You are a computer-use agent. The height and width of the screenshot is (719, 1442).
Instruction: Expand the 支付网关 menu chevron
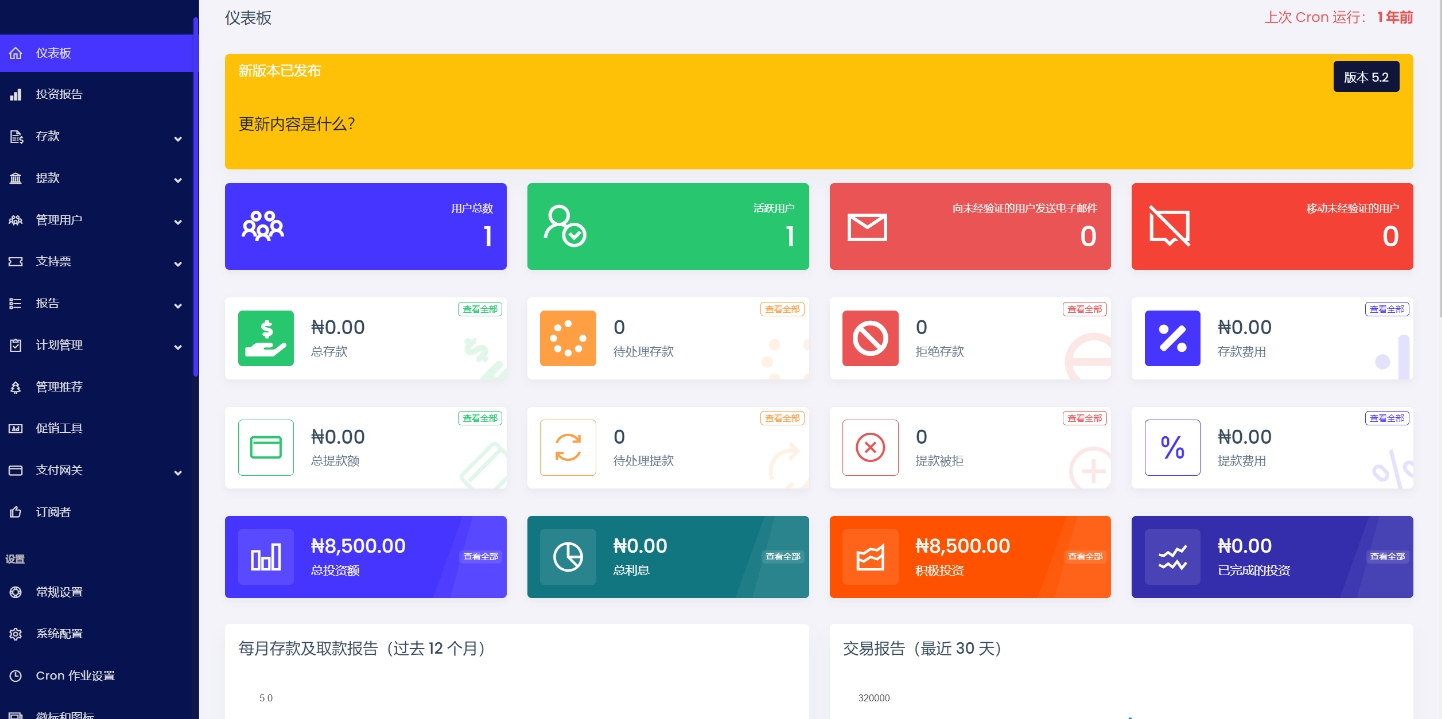pos(177,472)
